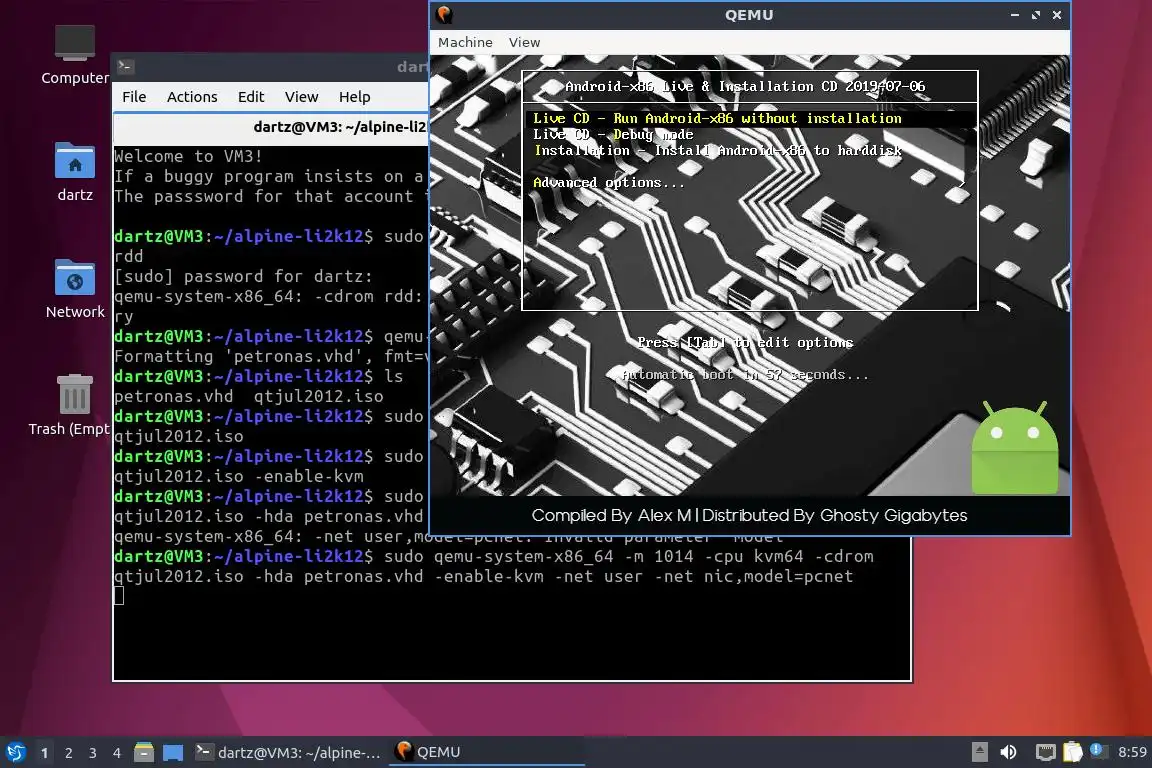Open the View menu in terminal window
This screenshot has height=768, width=1152.
tap(301, 97)
